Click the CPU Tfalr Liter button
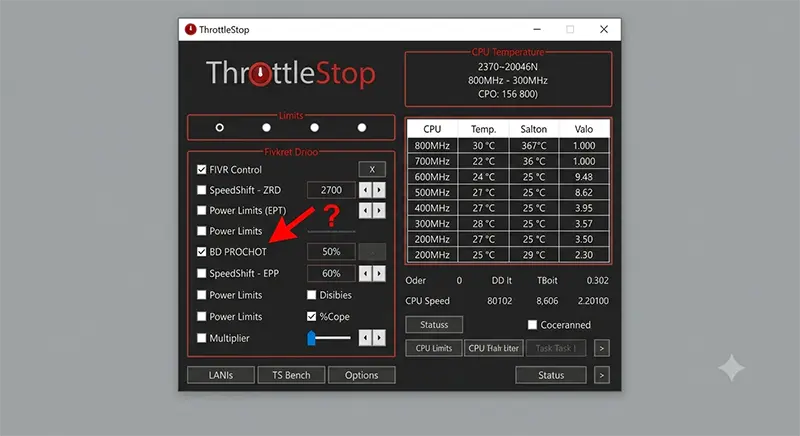 (x=493, y=348)
